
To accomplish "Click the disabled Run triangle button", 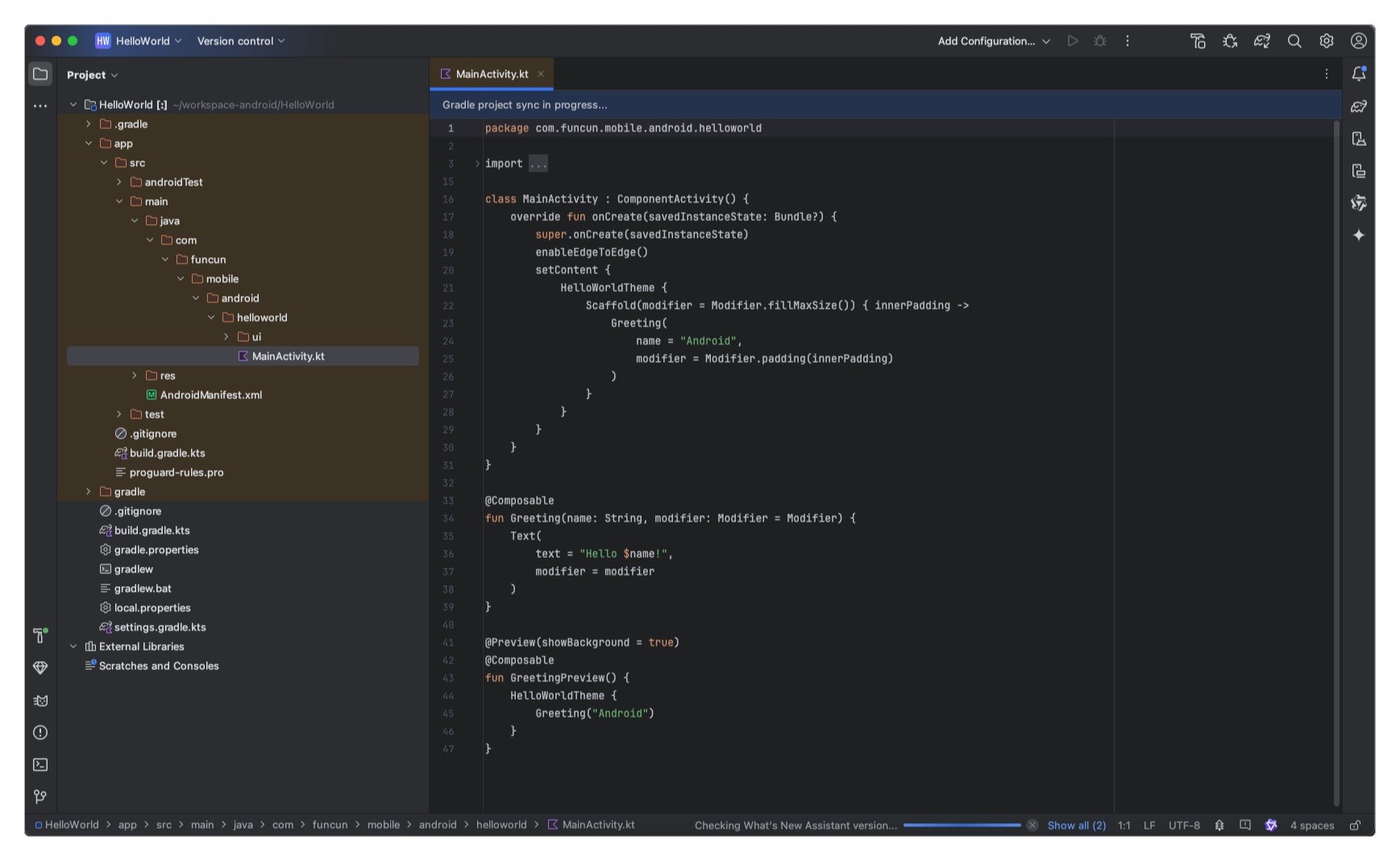I will point(1073,41).
